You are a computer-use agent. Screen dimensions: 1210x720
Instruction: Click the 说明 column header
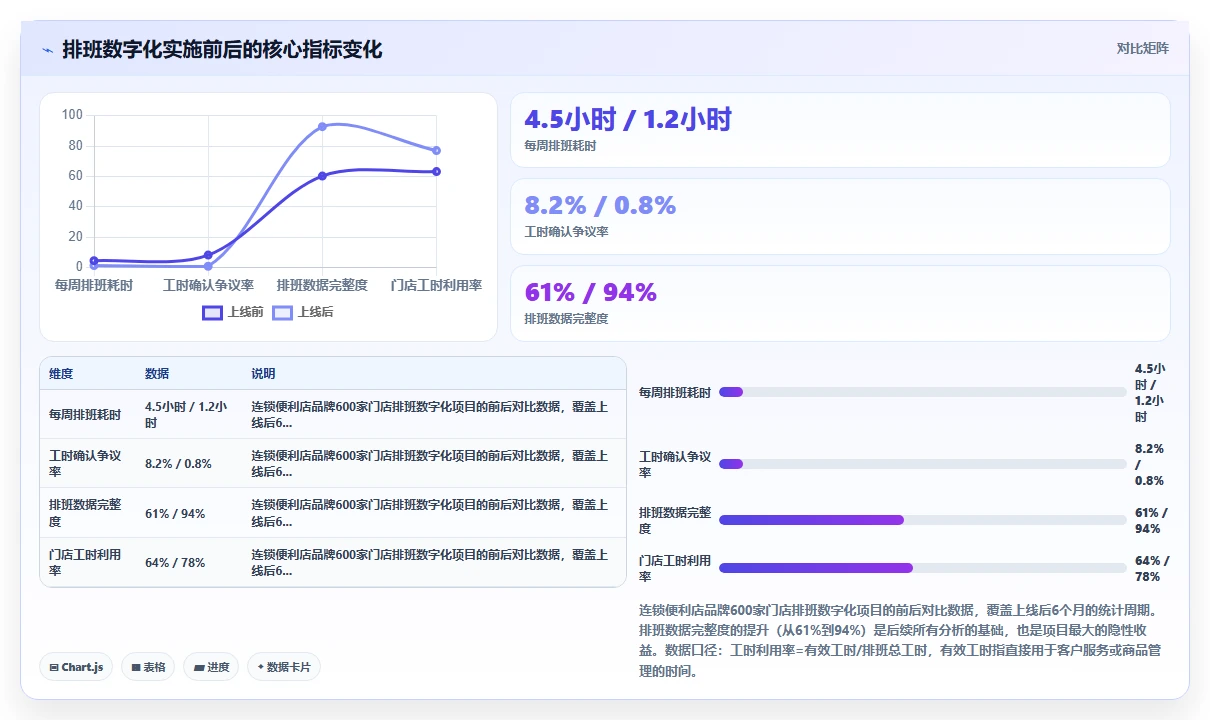tap(263, 374)
